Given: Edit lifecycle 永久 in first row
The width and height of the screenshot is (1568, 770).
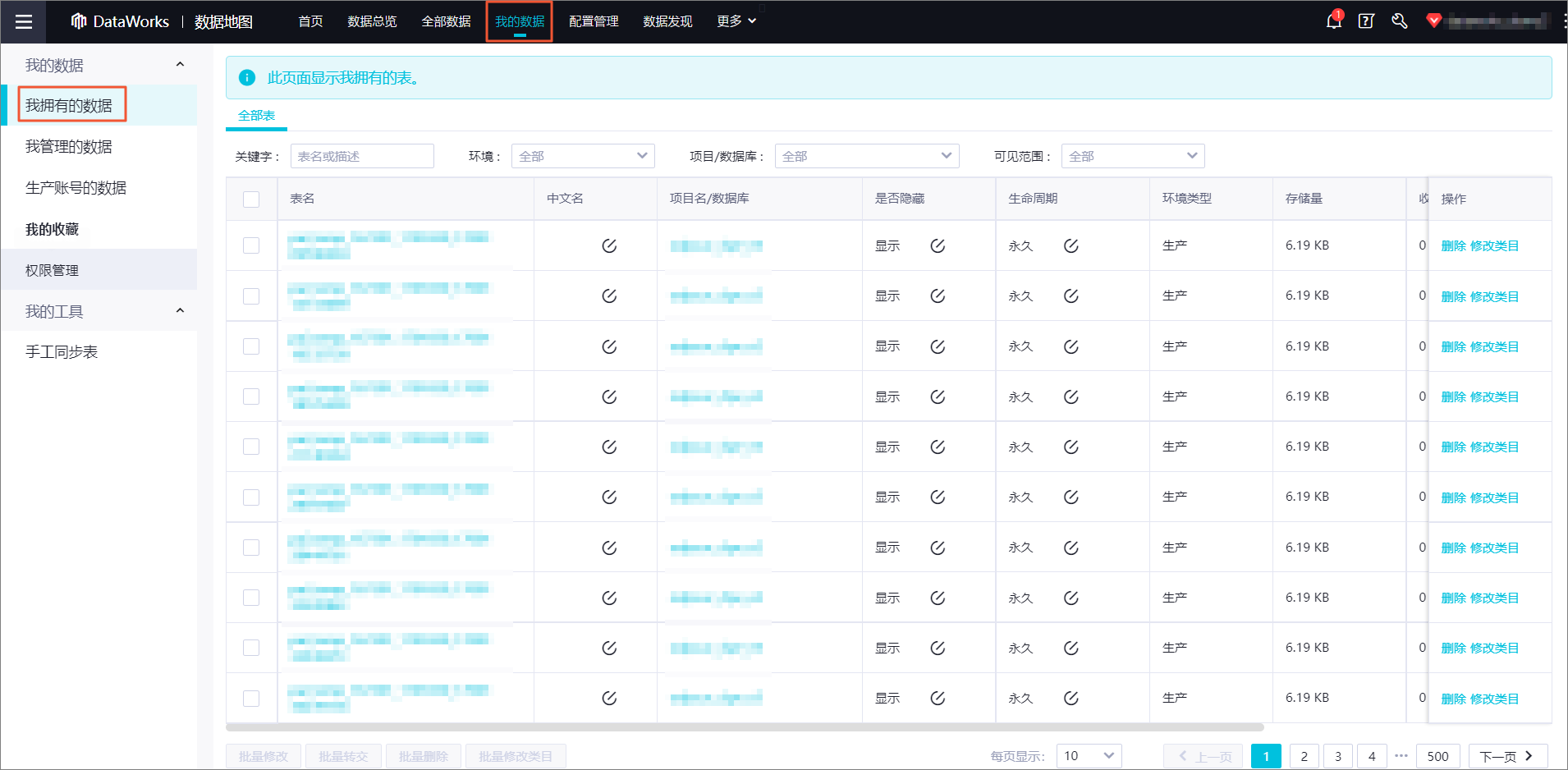Looking at the screenshot, I should (1071, 245).
